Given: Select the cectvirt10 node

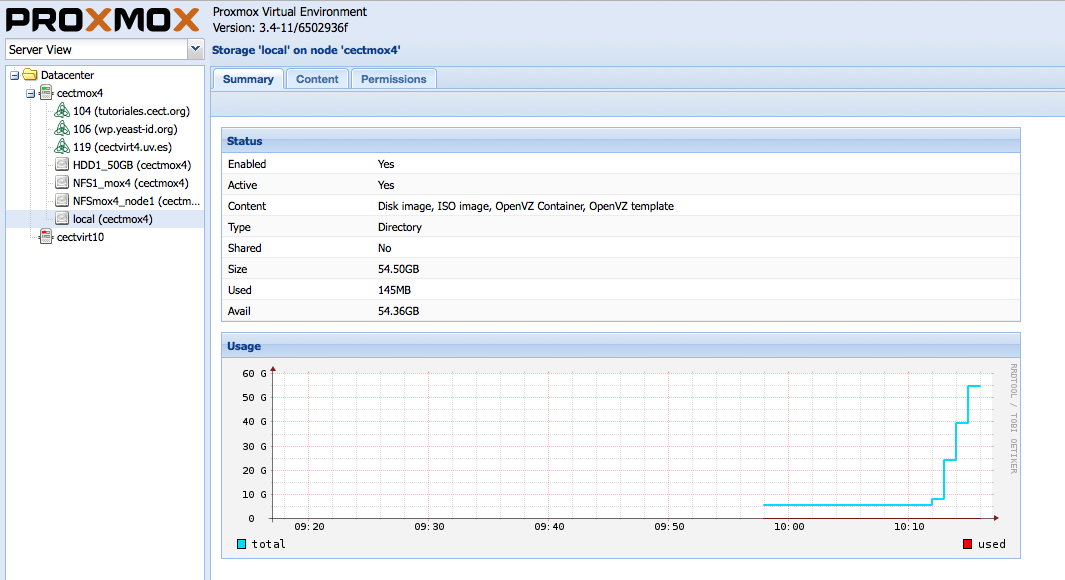Looking at the screenshot, I should click(80, 237).
